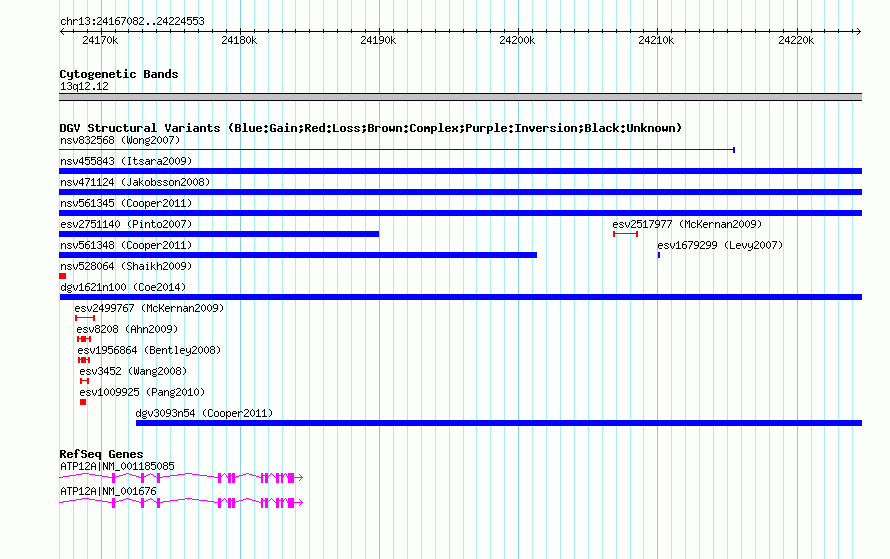Click the red loss marker of esv2517977
Viewport: 890px width, 559px height.
pyautogui.click(x=625, y=234)
